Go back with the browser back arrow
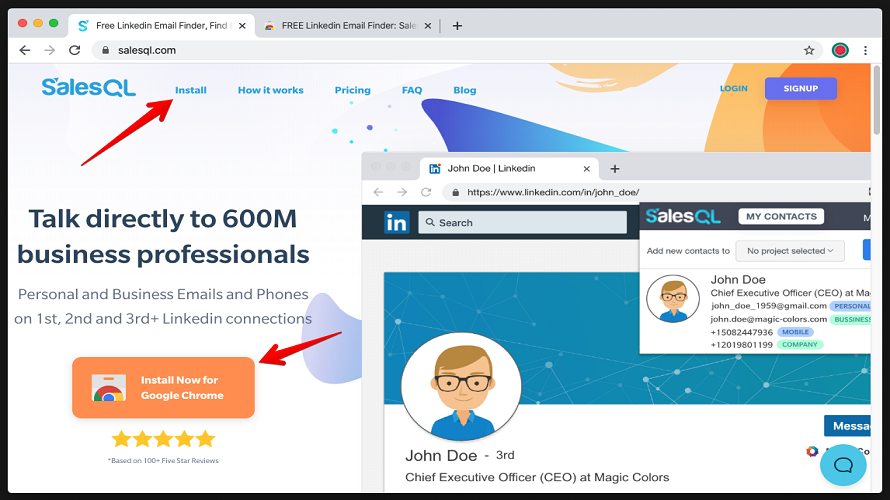The width and height of the screenshot is (890, 500). pyautogui.click(x=24, y=50)
